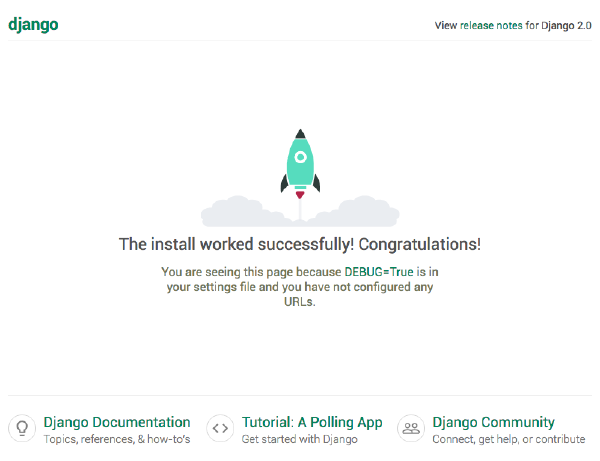Click 'for Django 2.0' text in header
Viewport: 600px width, 461px height.
(558, 26)
